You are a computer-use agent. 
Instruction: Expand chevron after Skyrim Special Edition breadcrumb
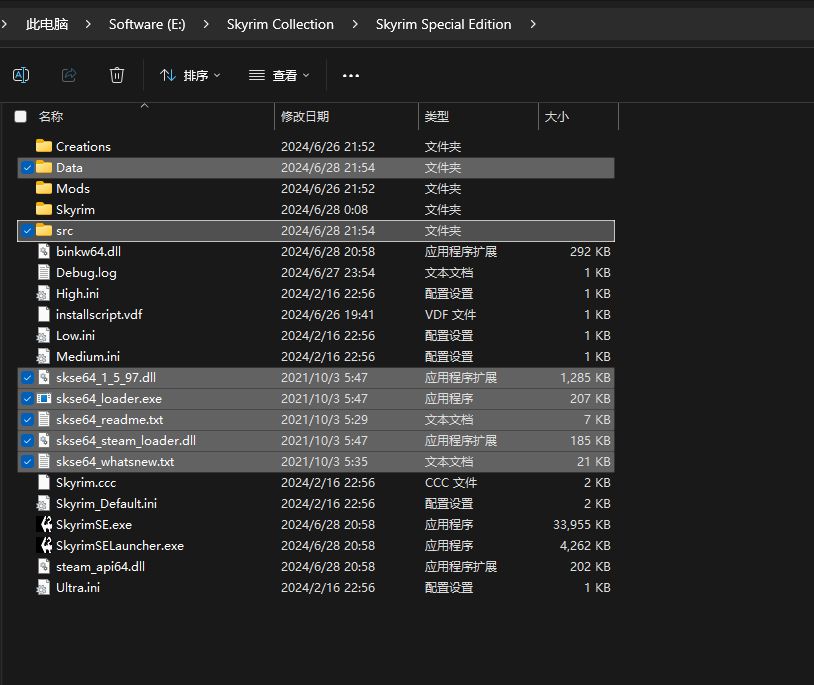(532, 24)
